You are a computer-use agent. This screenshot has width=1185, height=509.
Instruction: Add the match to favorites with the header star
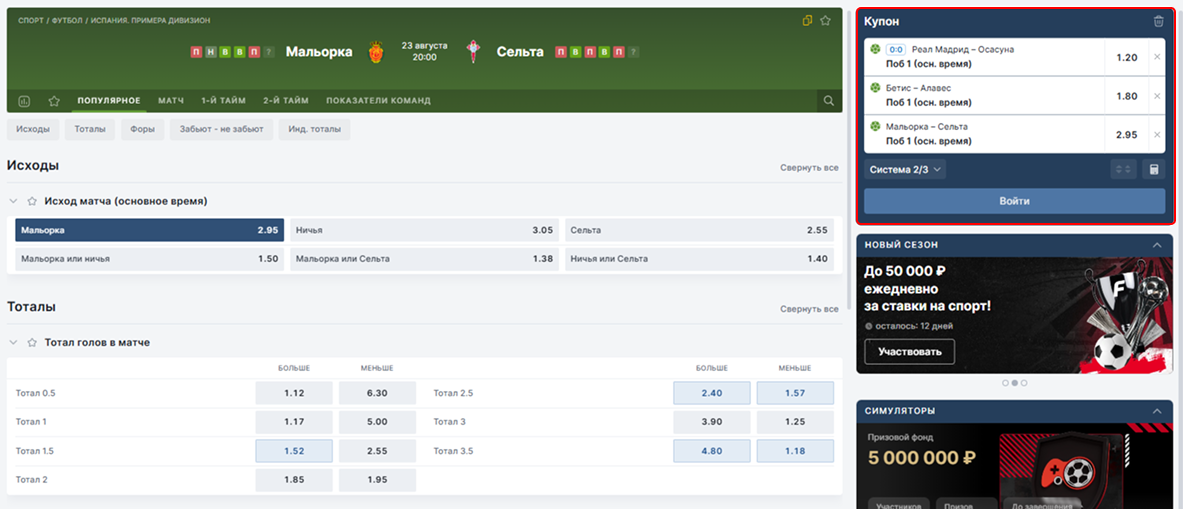click(x=825, y=20)
